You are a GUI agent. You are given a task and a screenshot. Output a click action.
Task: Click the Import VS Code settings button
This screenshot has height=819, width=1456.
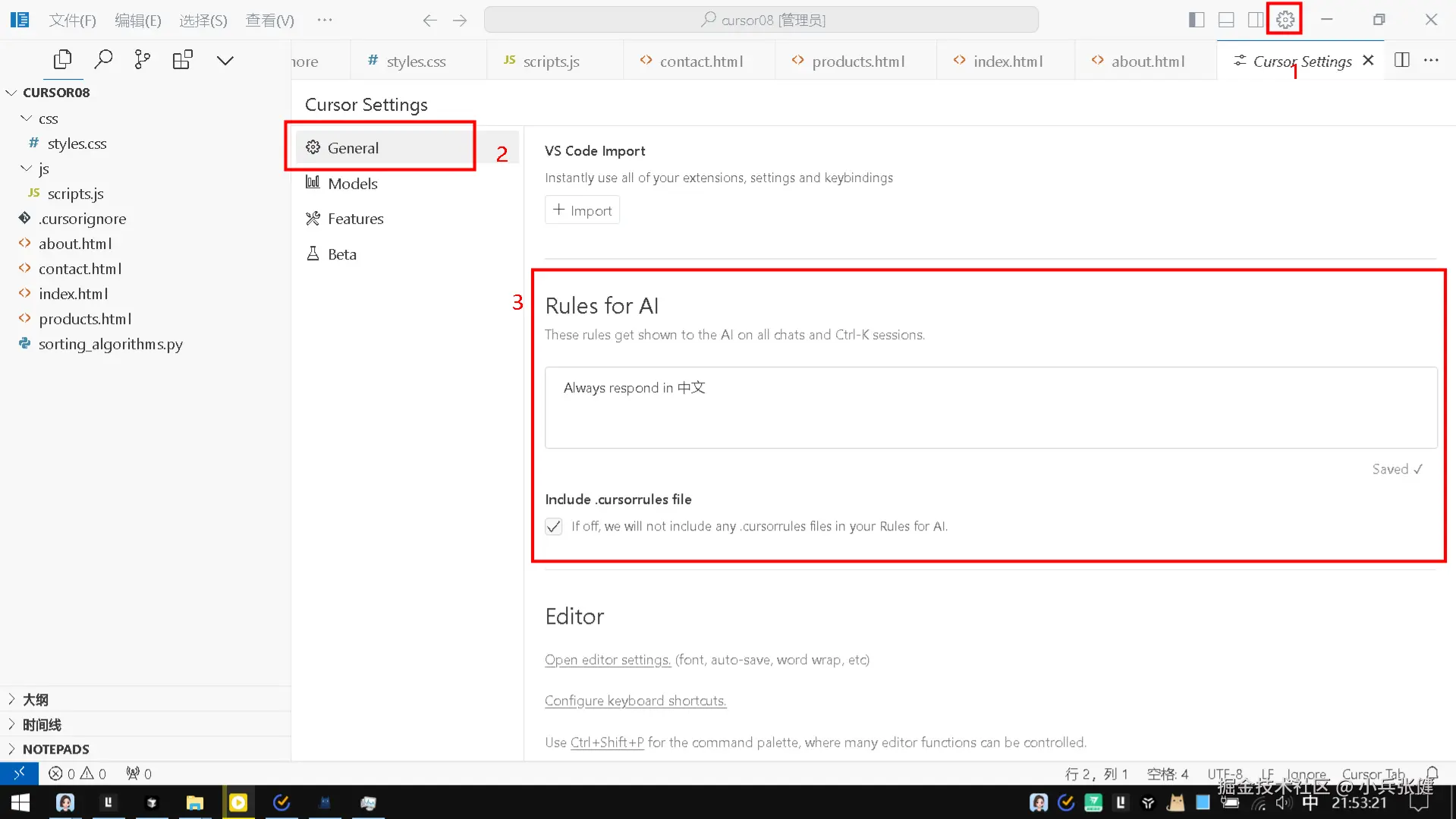click(x=582, y=210)
